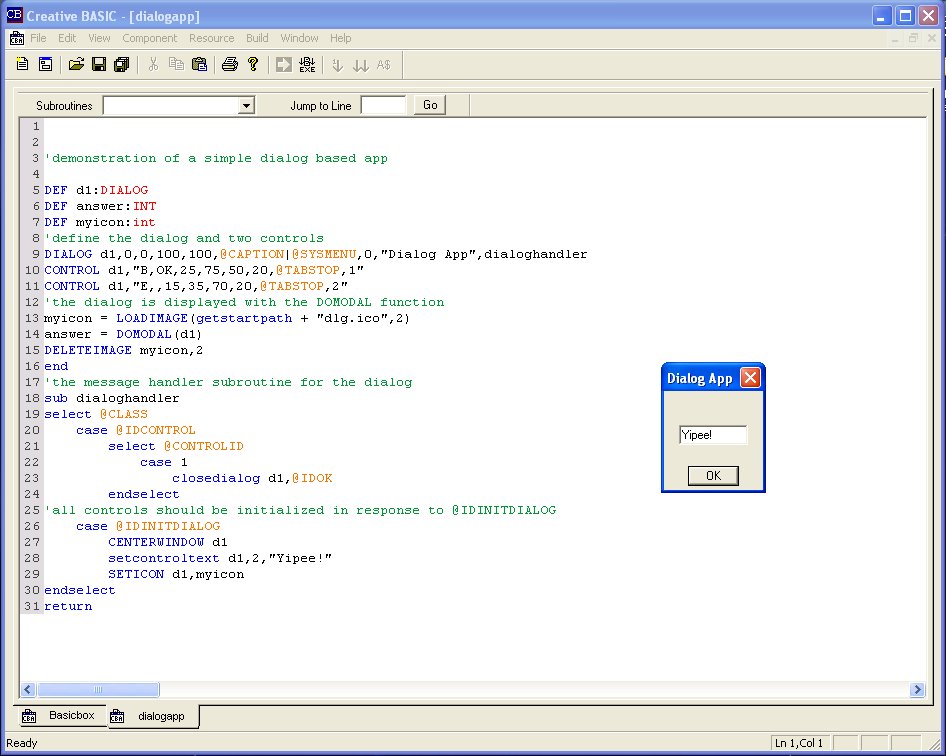Click the Ln 1,Col 1 status bar indicator
This screenshot has height=756, width=946.
click(x=799, y=743)
